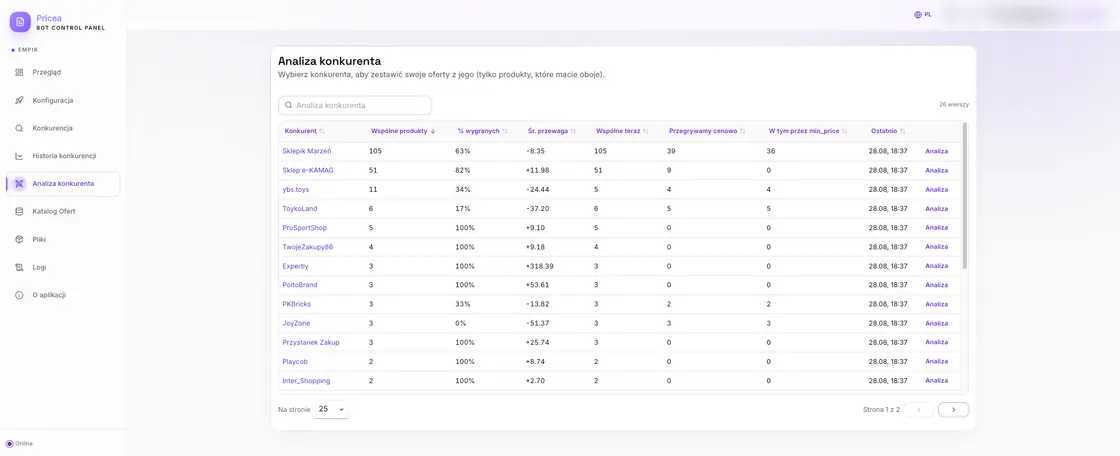Screen dimensions: 1120x456
Task: Click Analiza link for Playcob
Action: (936, 362)
